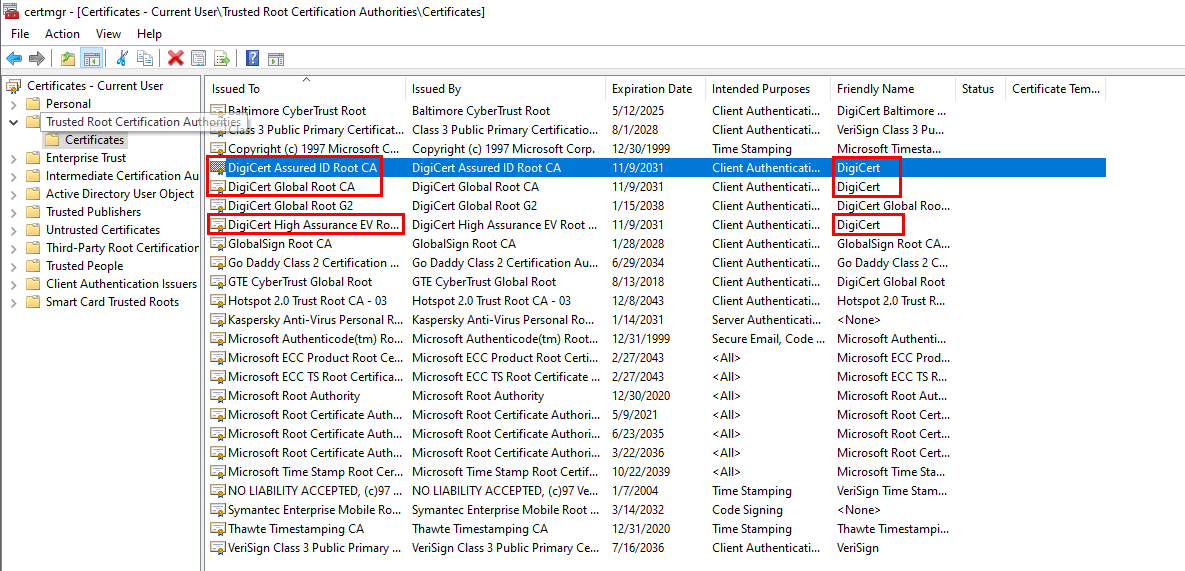The height and width of the screenshot is (571, 1185).
Task: Click the folder icon next to Personal
Action: [32, 103]
